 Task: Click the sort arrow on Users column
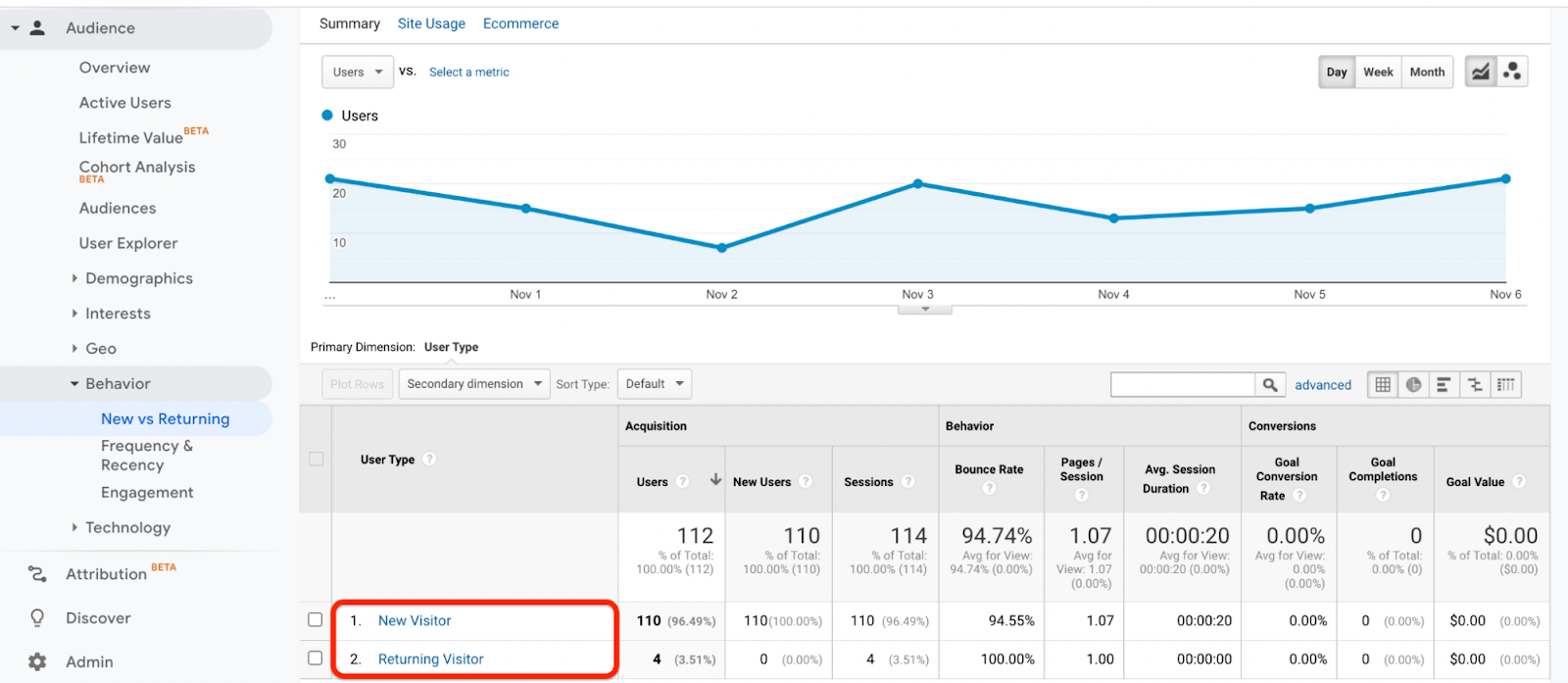[715, 480]
